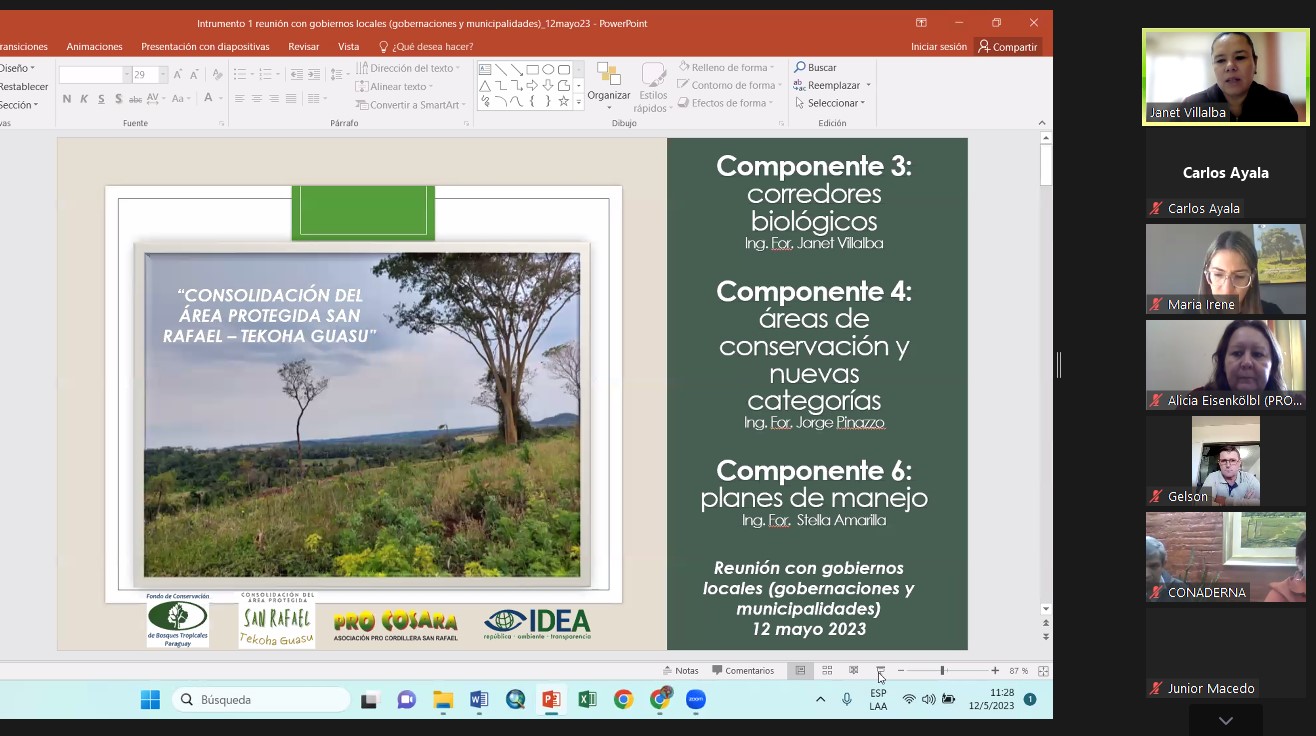1316x736 pixels.
Task: Open Alinear texto dropdown
Action: coord(394,86)
